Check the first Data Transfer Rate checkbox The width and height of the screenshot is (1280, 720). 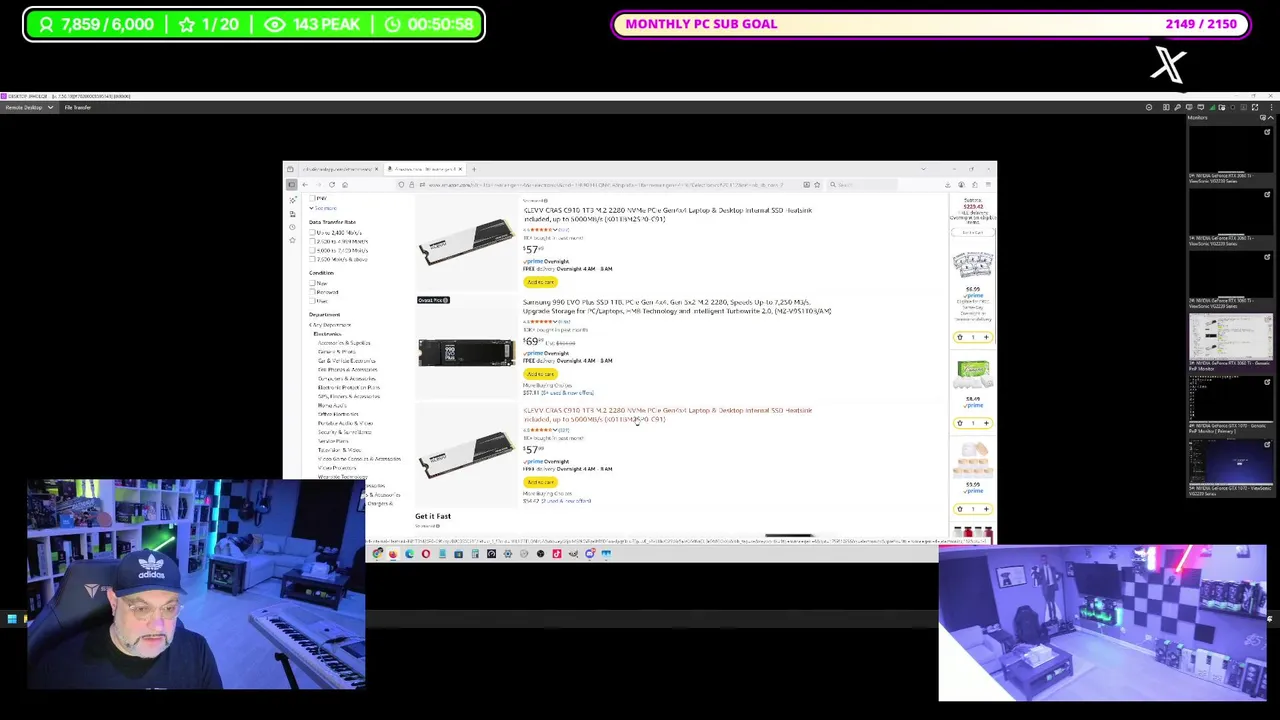(312, 233)
